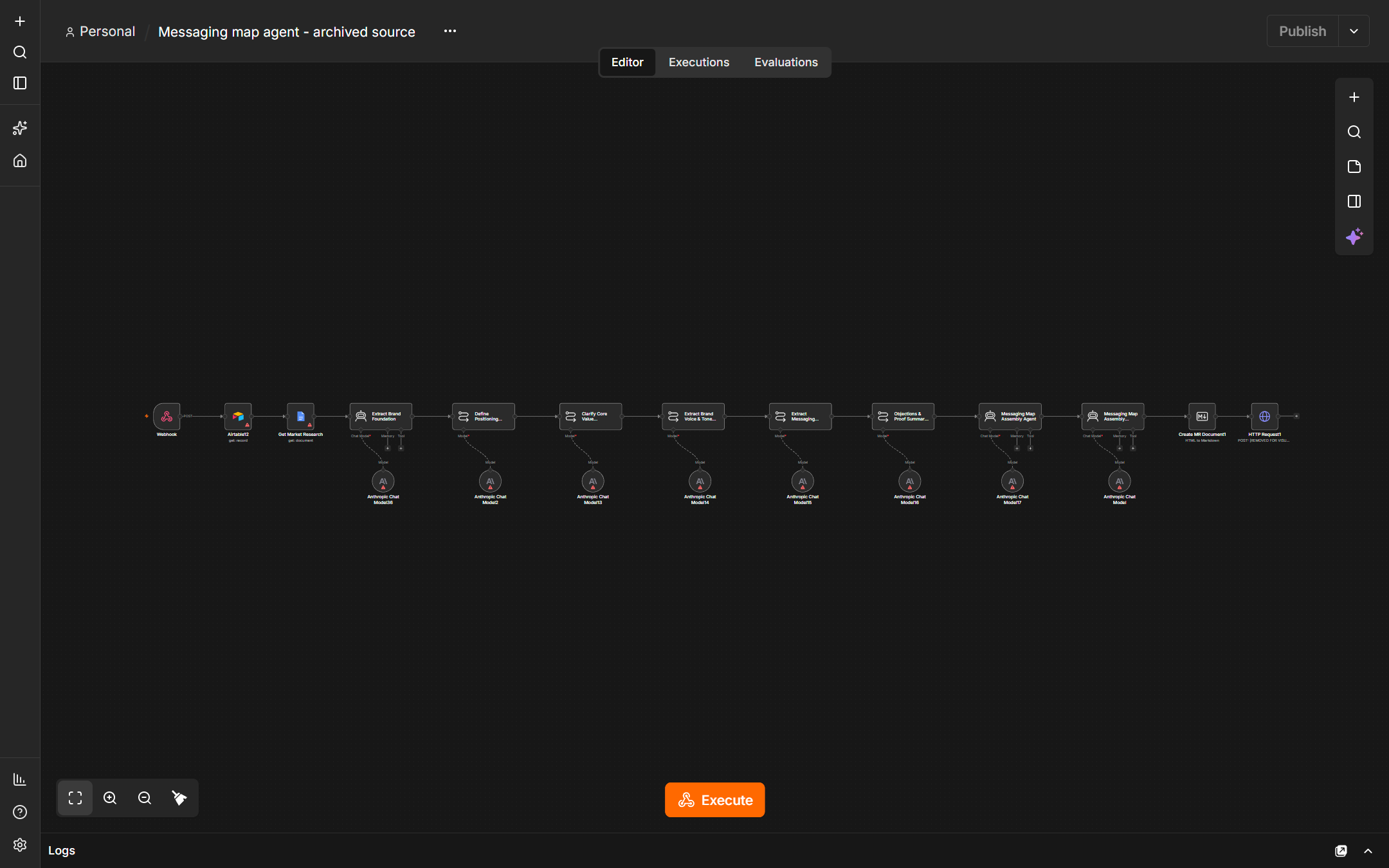This screenshot has width=1389, height=868.
Task: Open the Define Positioning chain node
Action: (x=484, y=417)
